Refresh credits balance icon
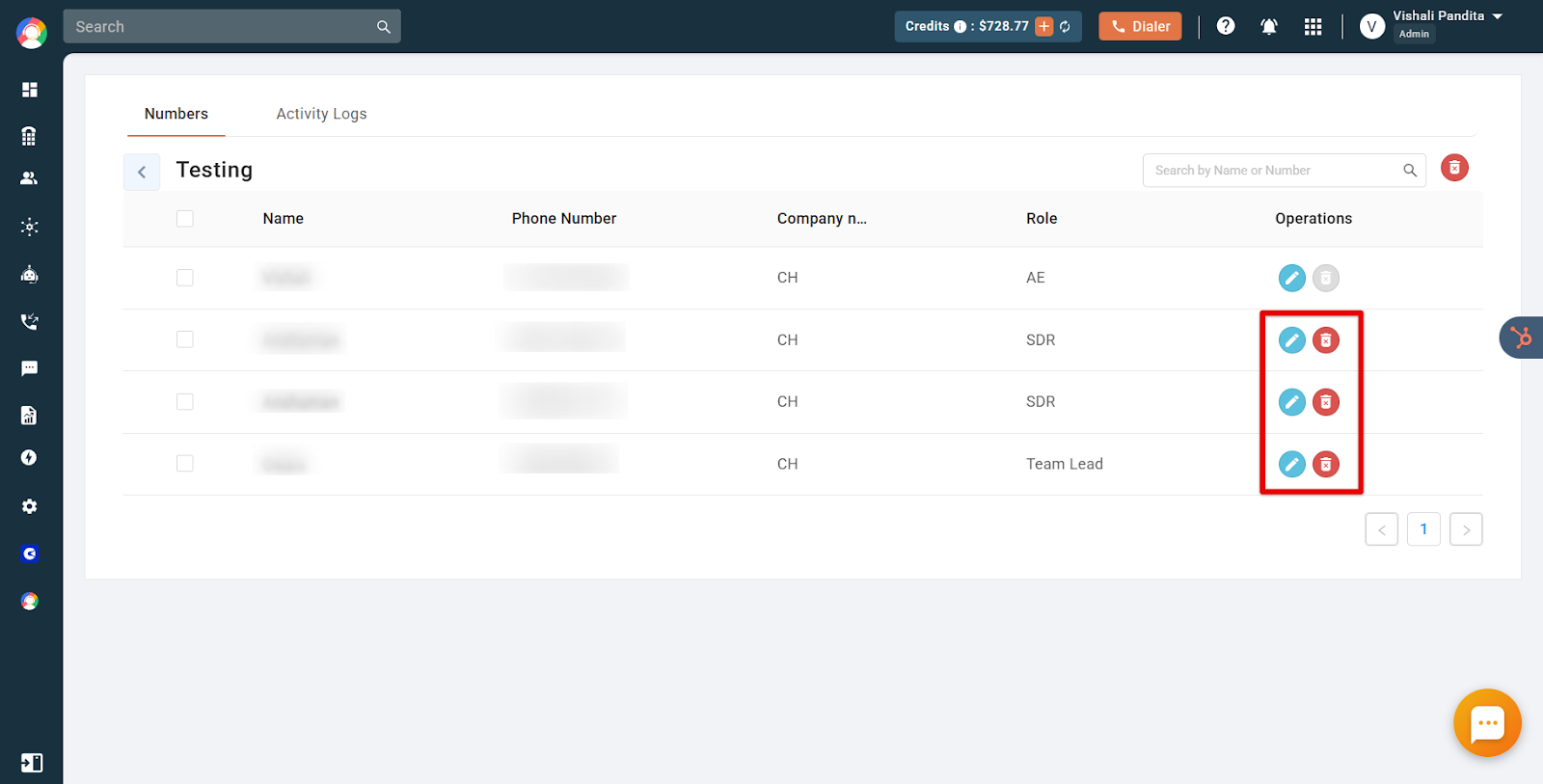The height and width of the screenshot is (784, 1543). [x=1065, y=27]
